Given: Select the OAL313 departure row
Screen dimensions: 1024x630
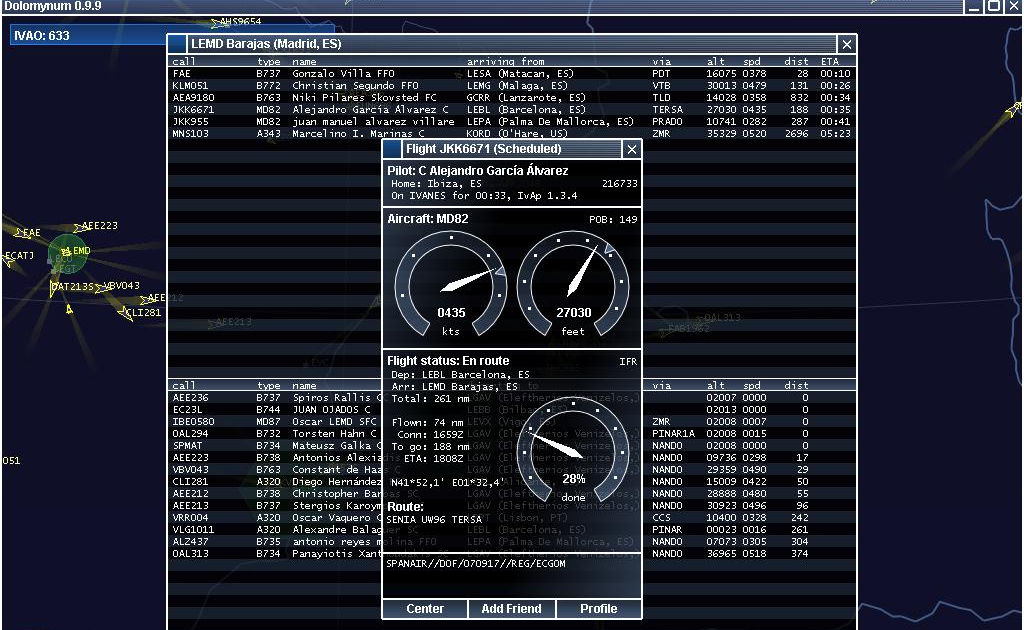Looking at the screenshot, I should [x=511, y=553].
